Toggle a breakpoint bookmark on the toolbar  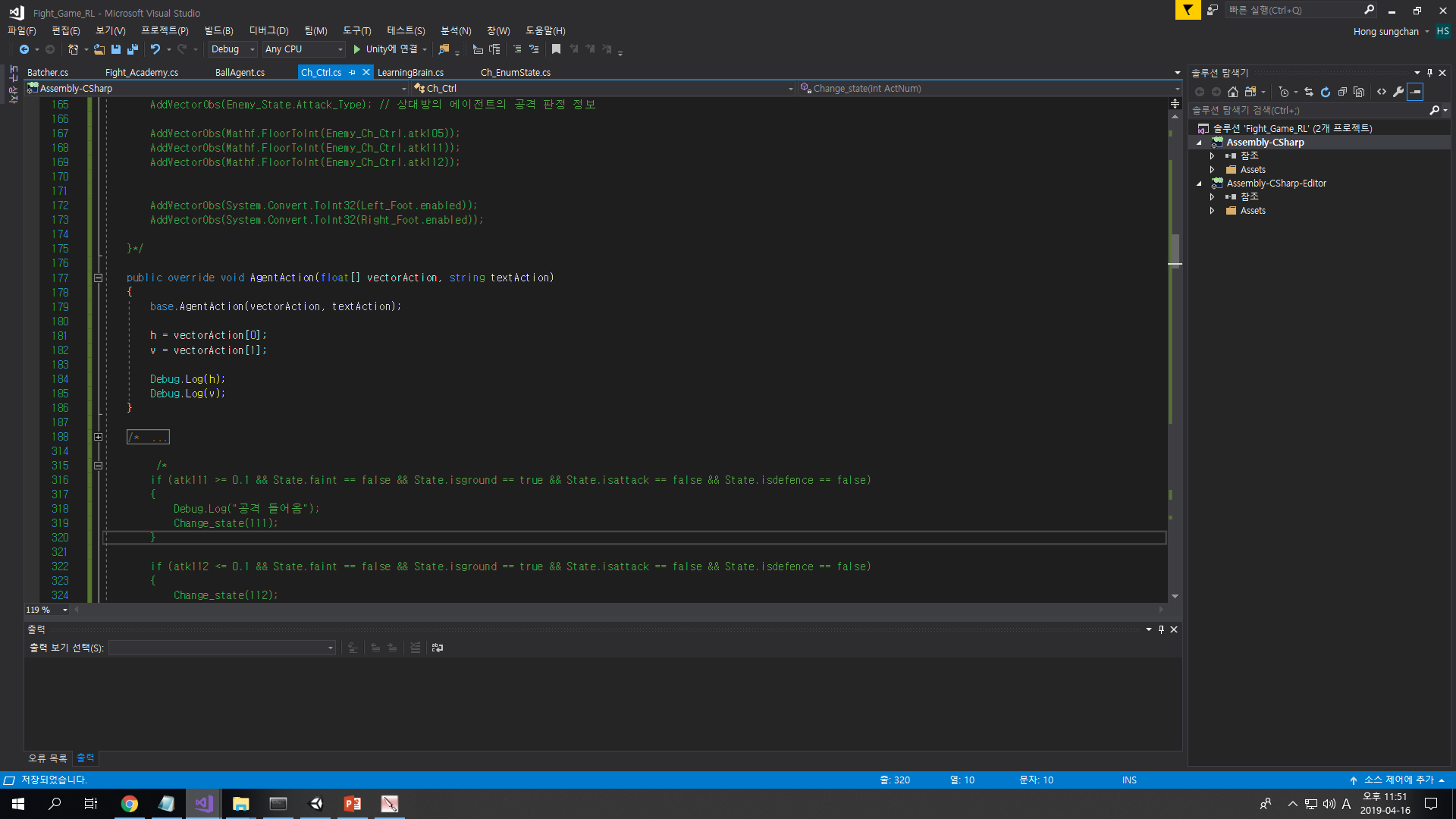pyautogui.click(x=557, y=49)
